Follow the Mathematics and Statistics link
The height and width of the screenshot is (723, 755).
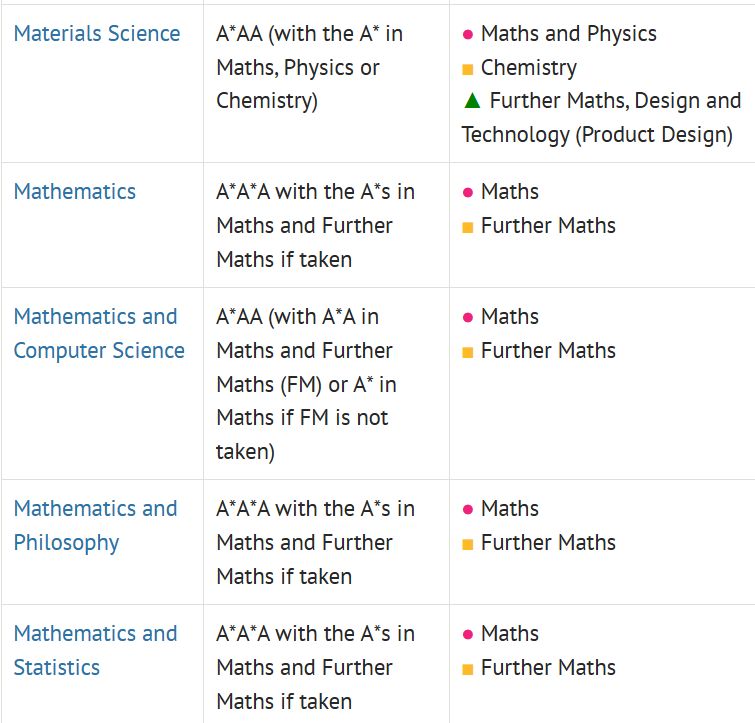pyautogui.click(x=95, y=650)
